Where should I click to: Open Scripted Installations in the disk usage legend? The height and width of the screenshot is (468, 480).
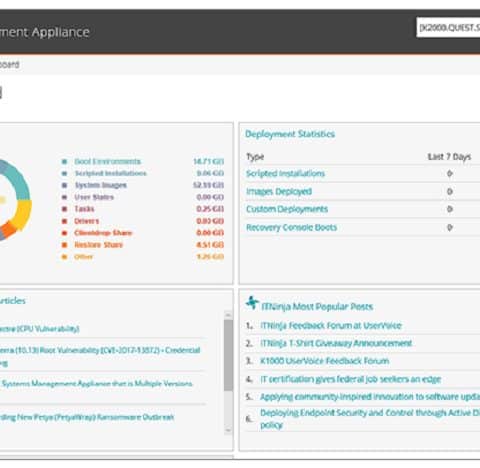click(110, 173)
